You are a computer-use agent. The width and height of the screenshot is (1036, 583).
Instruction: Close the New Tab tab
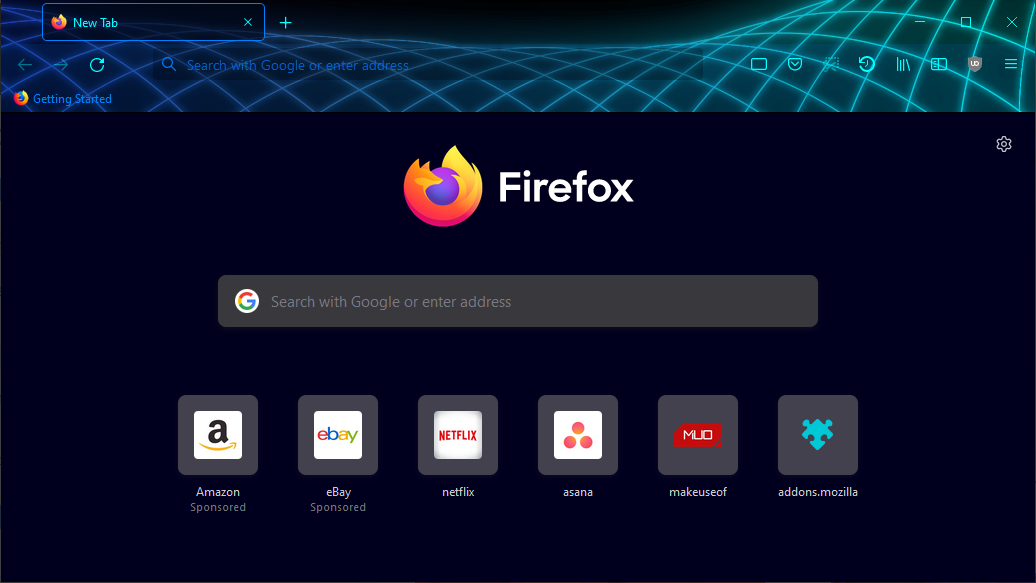tap(248, 22)
